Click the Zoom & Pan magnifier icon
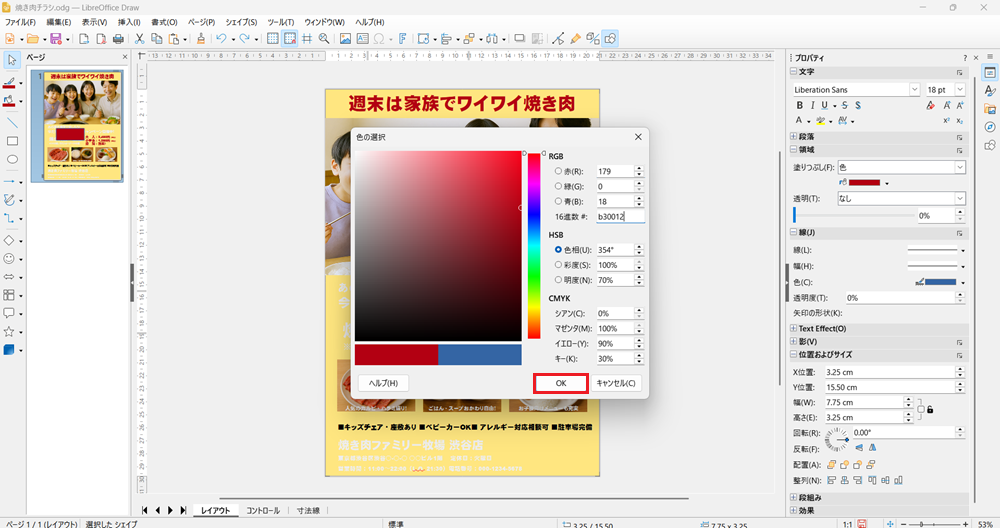Image resolution: width=1000 pixels, height=528 pixels. (x=324, y=39)
